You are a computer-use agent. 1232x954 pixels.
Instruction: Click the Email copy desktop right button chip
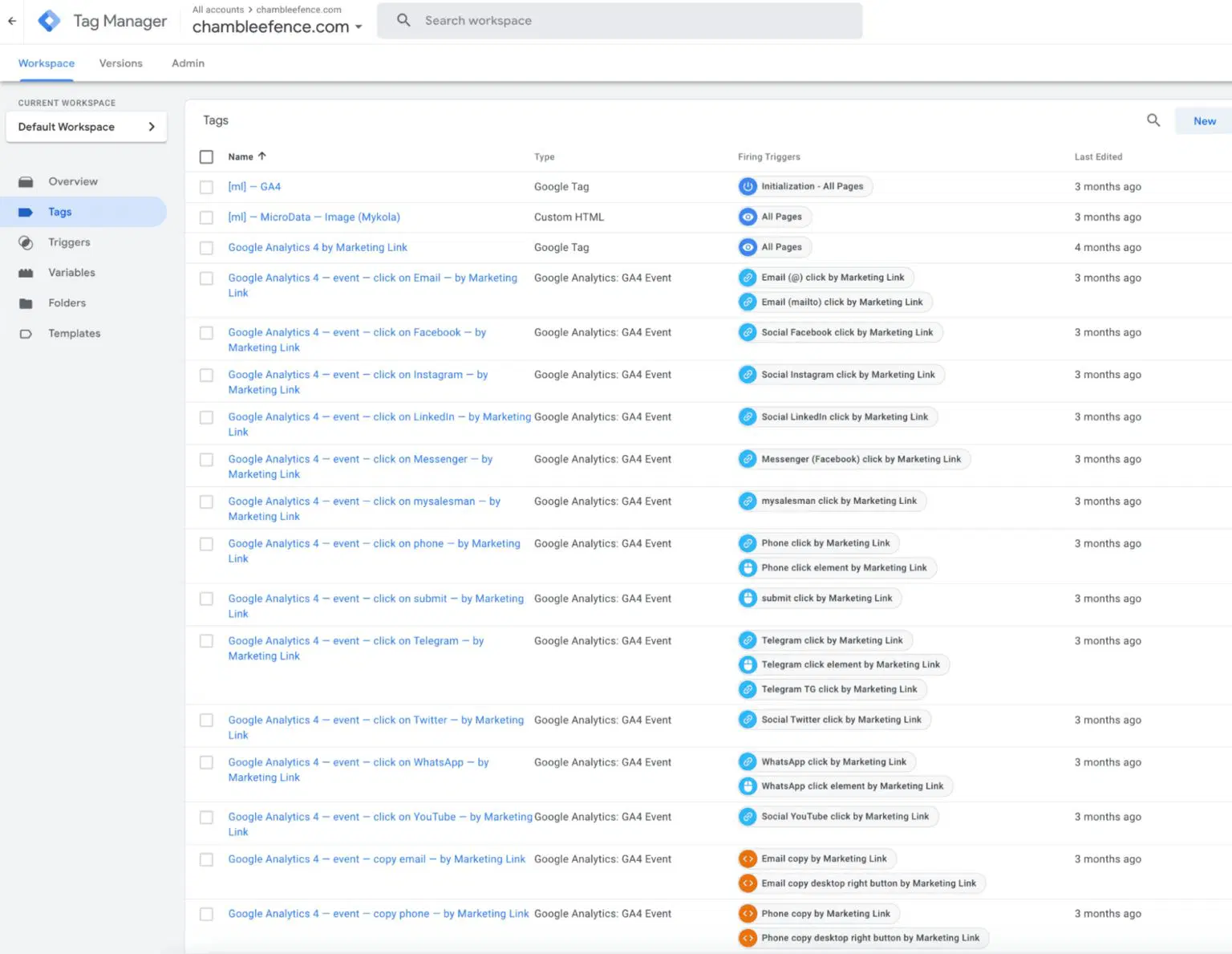(x=861, y=883)
